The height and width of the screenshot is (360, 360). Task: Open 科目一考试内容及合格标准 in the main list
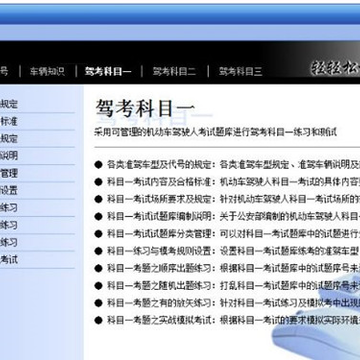[159, 182]
